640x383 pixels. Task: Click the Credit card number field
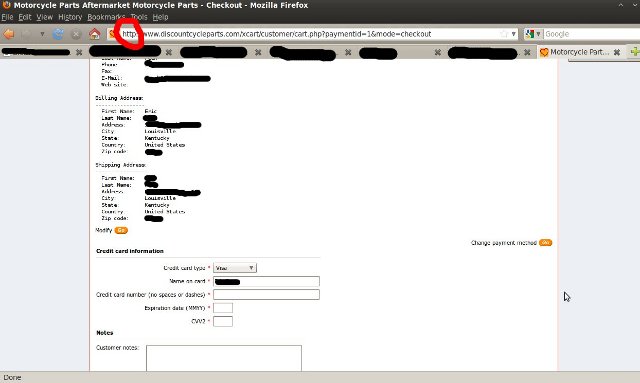pos(266,294)
